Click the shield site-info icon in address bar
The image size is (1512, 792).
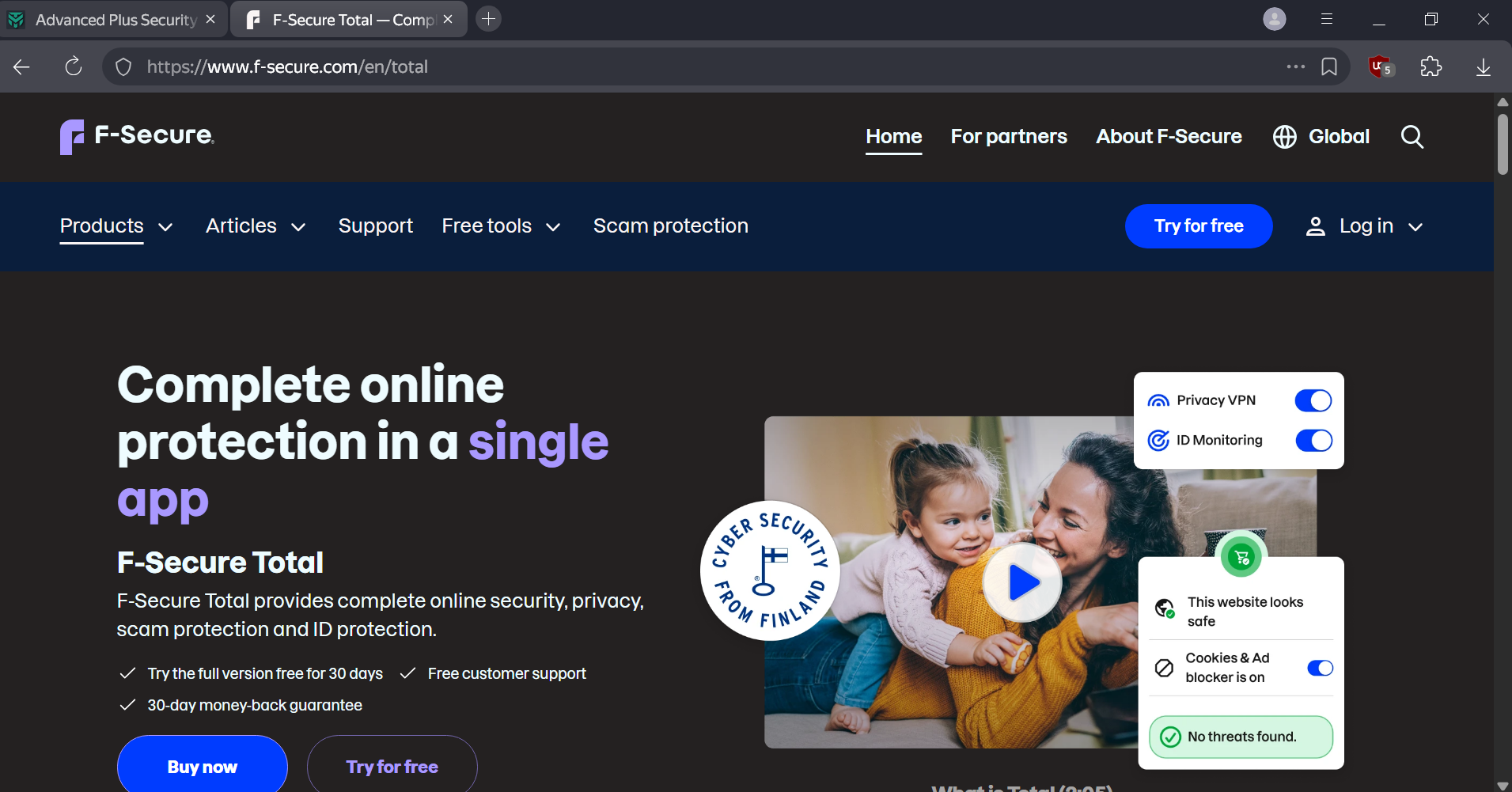tap(123, 67)
